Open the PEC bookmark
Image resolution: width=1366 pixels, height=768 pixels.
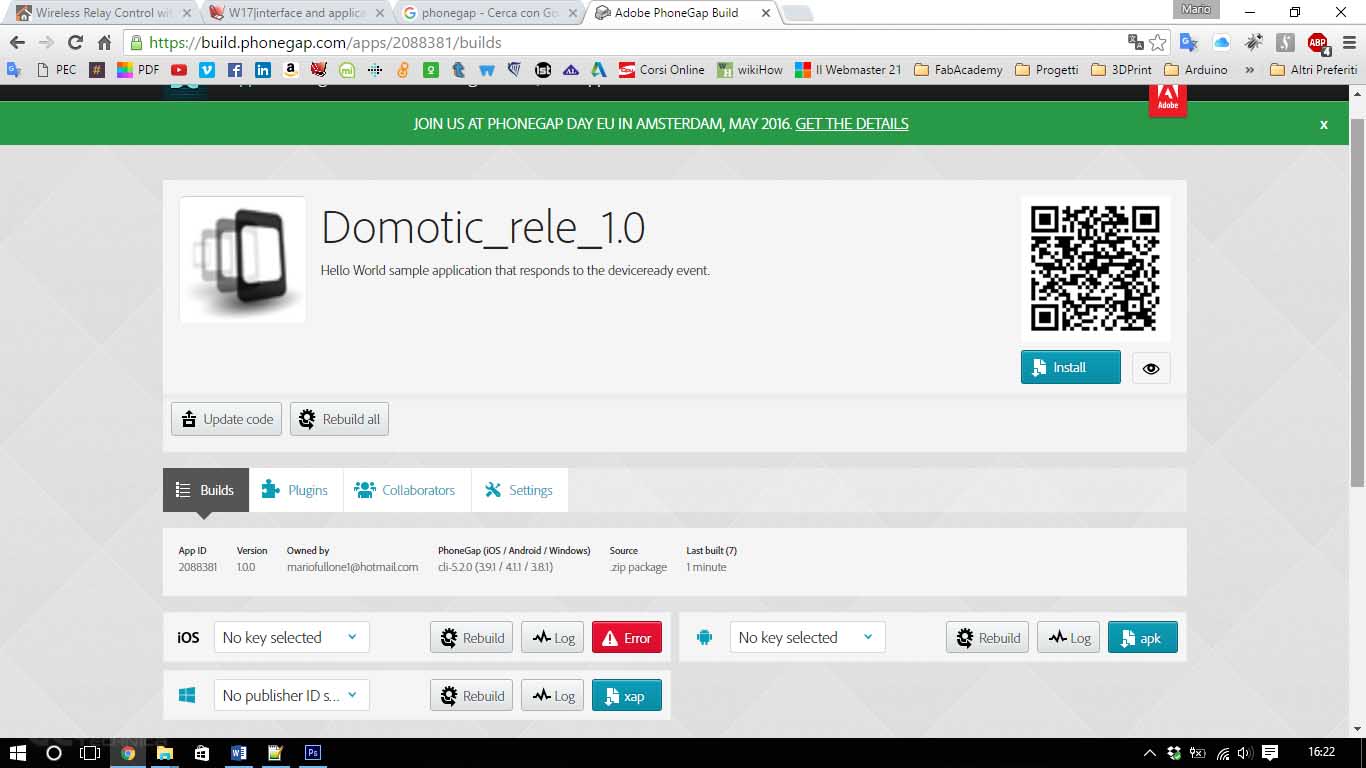point(56,70)
